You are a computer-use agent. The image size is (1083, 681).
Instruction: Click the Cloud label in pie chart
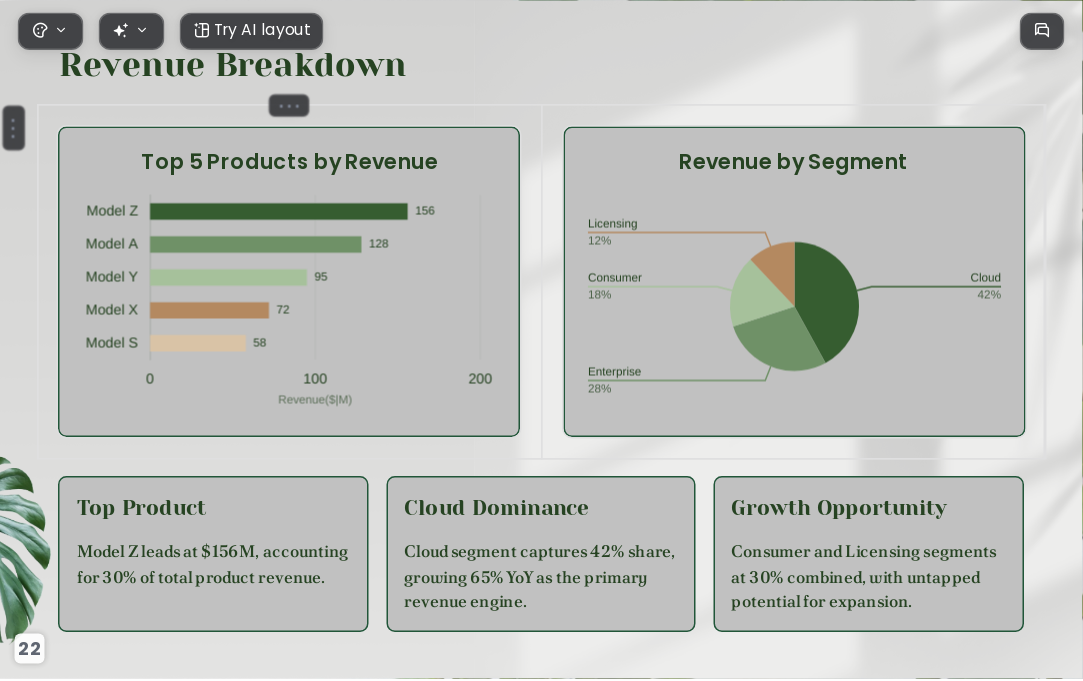[x=985, y=278]
